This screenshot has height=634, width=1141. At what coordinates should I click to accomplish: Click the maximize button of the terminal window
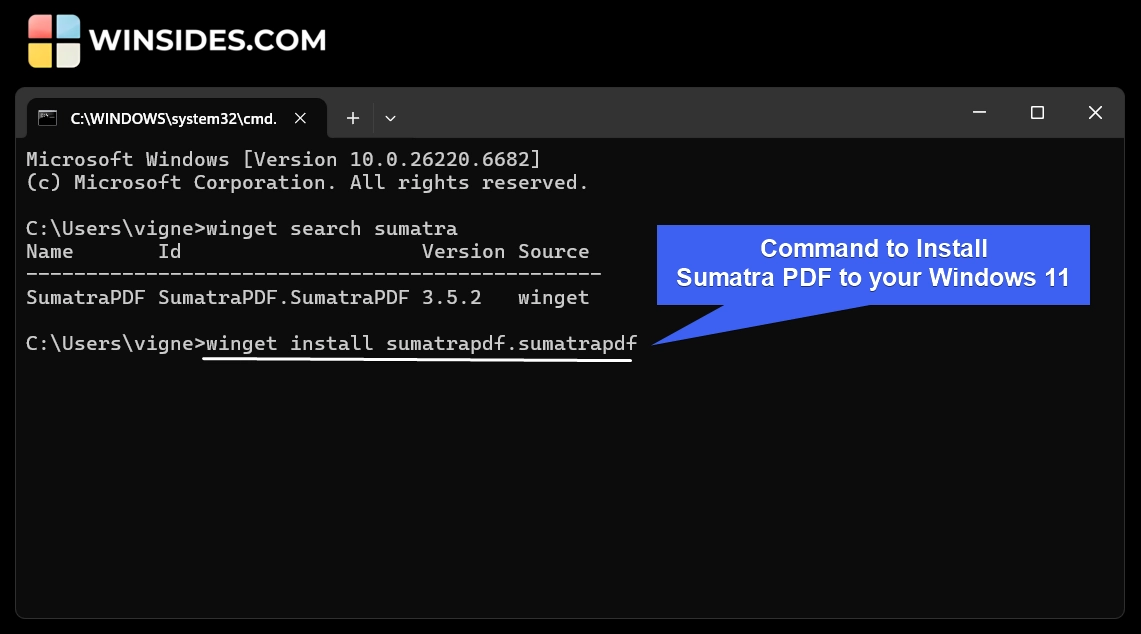1037,113
